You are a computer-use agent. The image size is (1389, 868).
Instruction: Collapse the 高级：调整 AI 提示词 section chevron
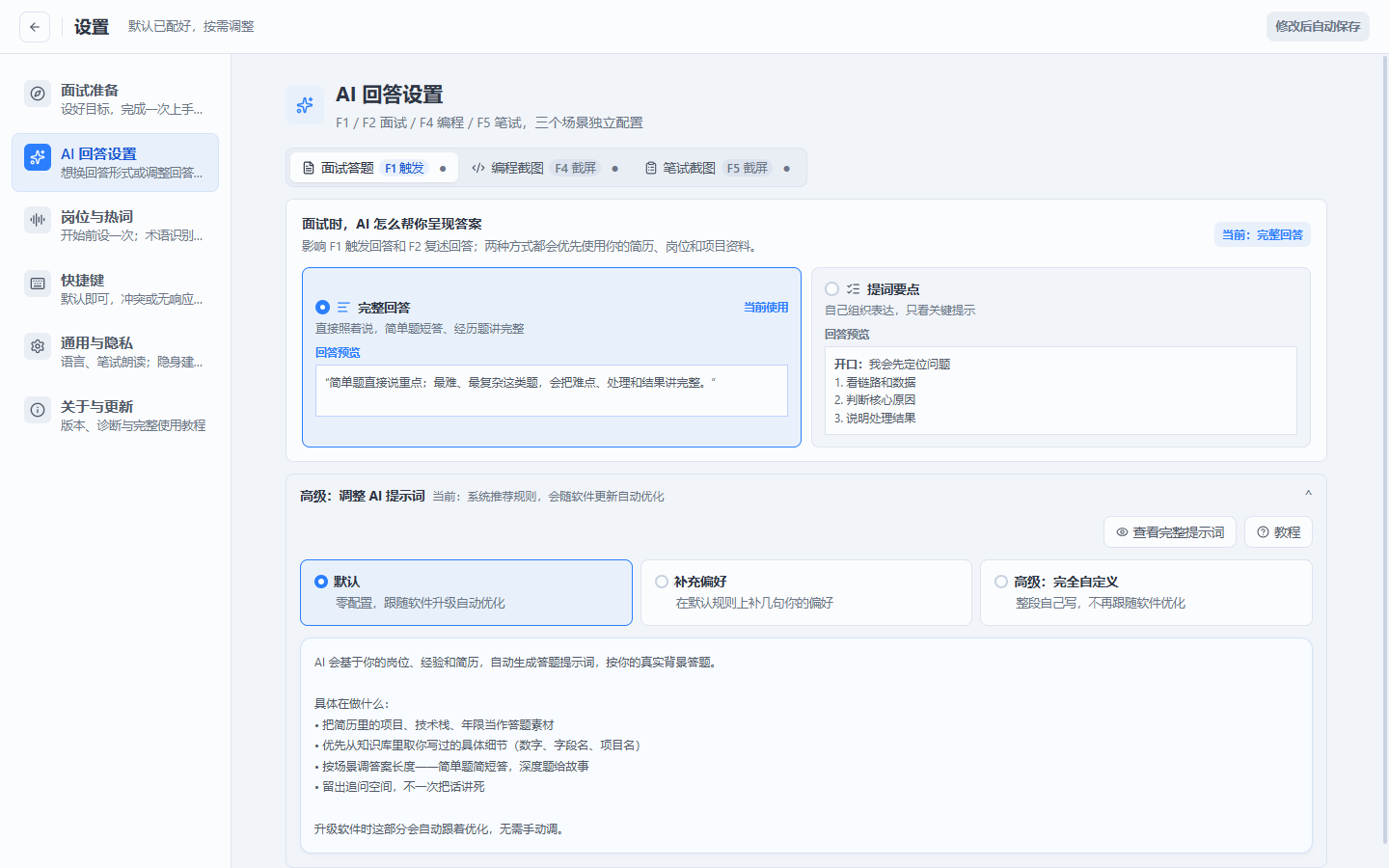(1308, 494)
